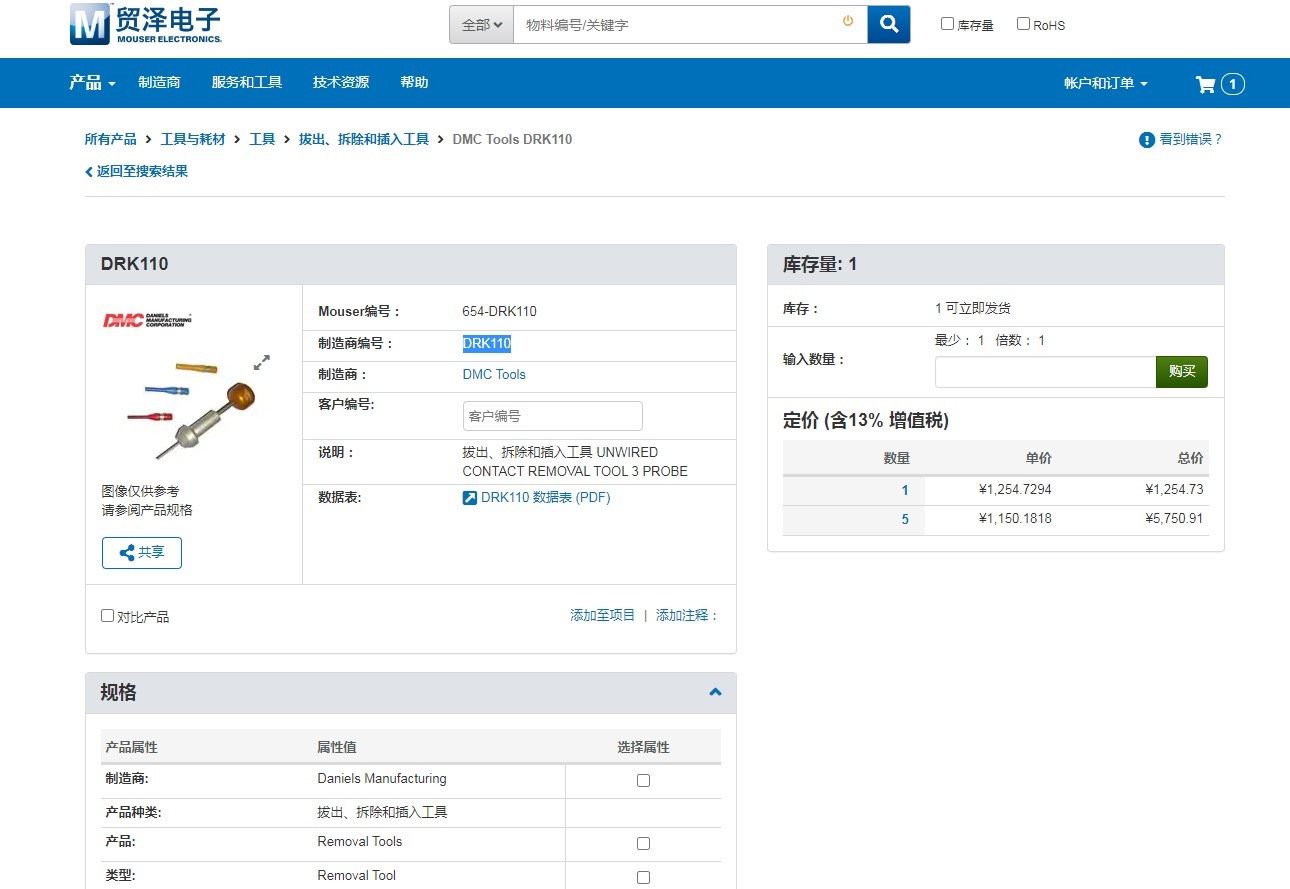Click the 看到错误 link
The image size is (1290, 889).
tap(1190, 140)
